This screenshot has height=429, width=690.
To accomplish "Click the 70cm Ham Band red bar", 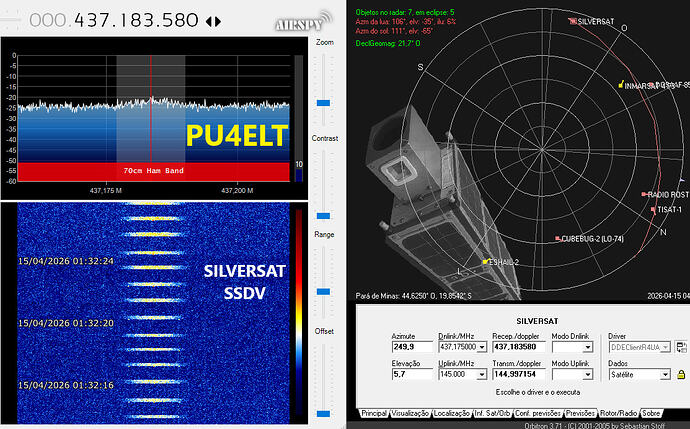I will pos(154,171).
